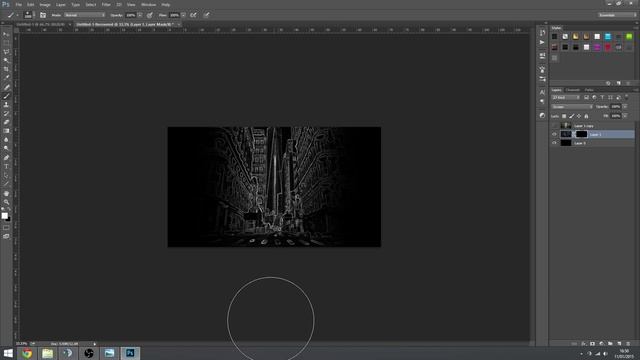Toggle Quick Mask mode
Image resolution: width=640 pixels, height=360 pixels.
(x=6, y=228)
